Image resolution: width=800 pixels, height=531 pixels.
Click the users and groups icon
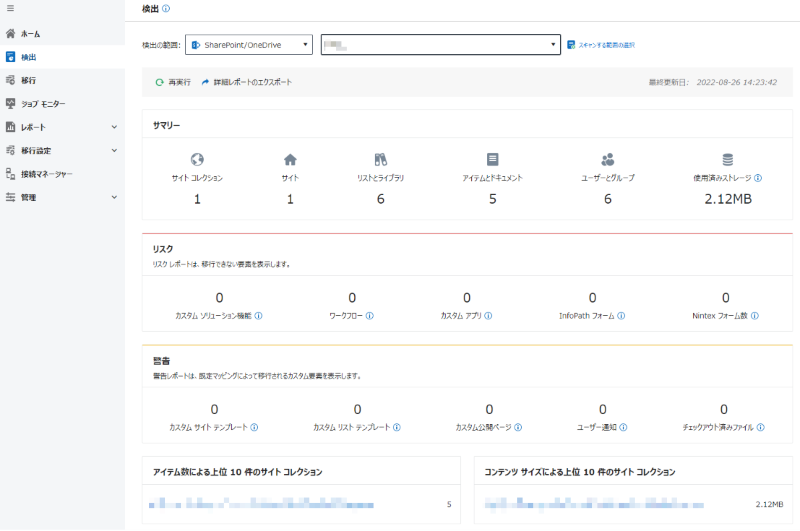(x=608, y=160)
